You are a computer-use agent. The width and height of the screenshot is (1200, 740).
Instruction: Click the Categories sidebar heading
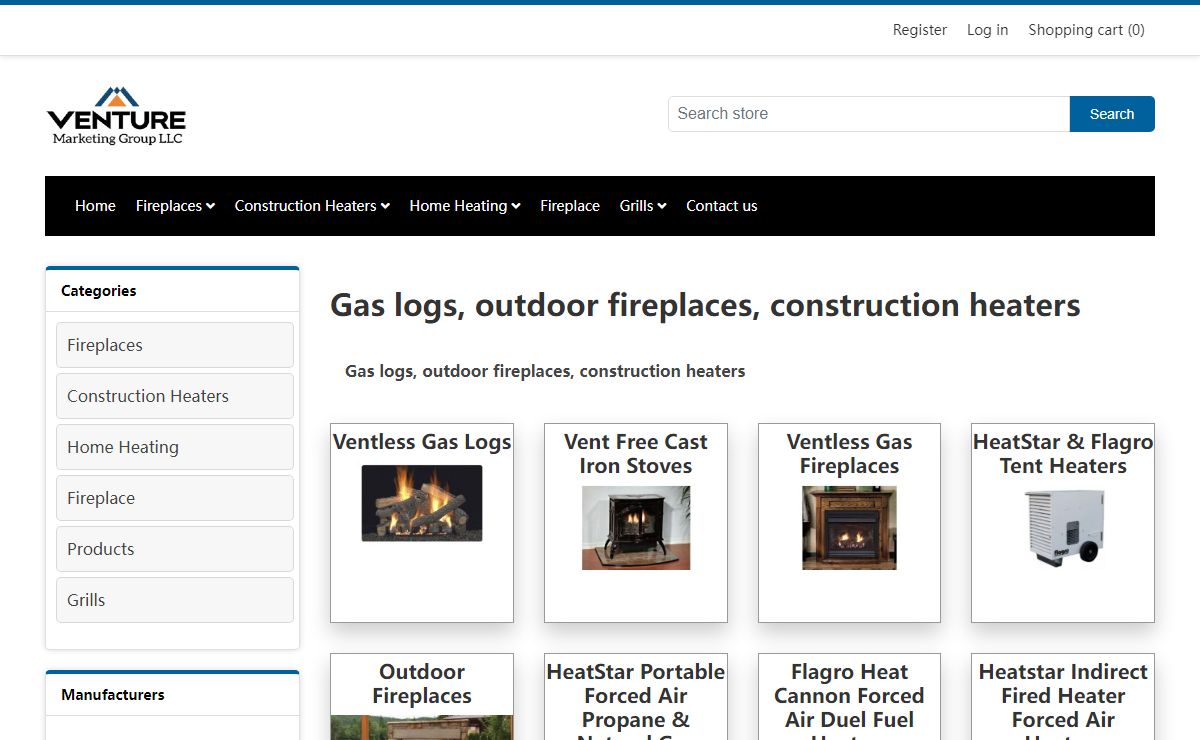click(99, 291)
